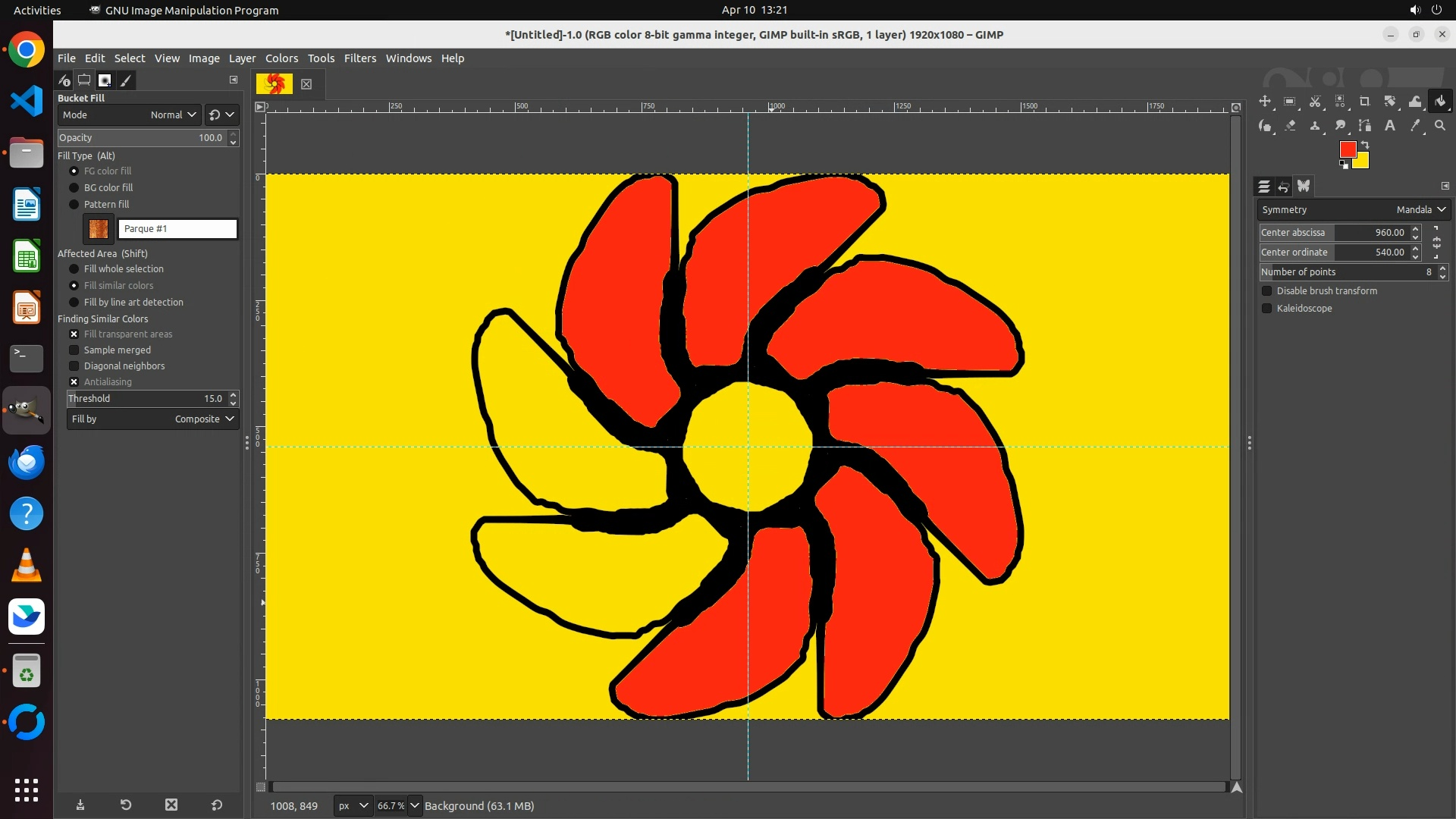This screenshot has width=1456, height=819.
Task: Enable the Kaleidoscope checkbox
Action: 1266,309
